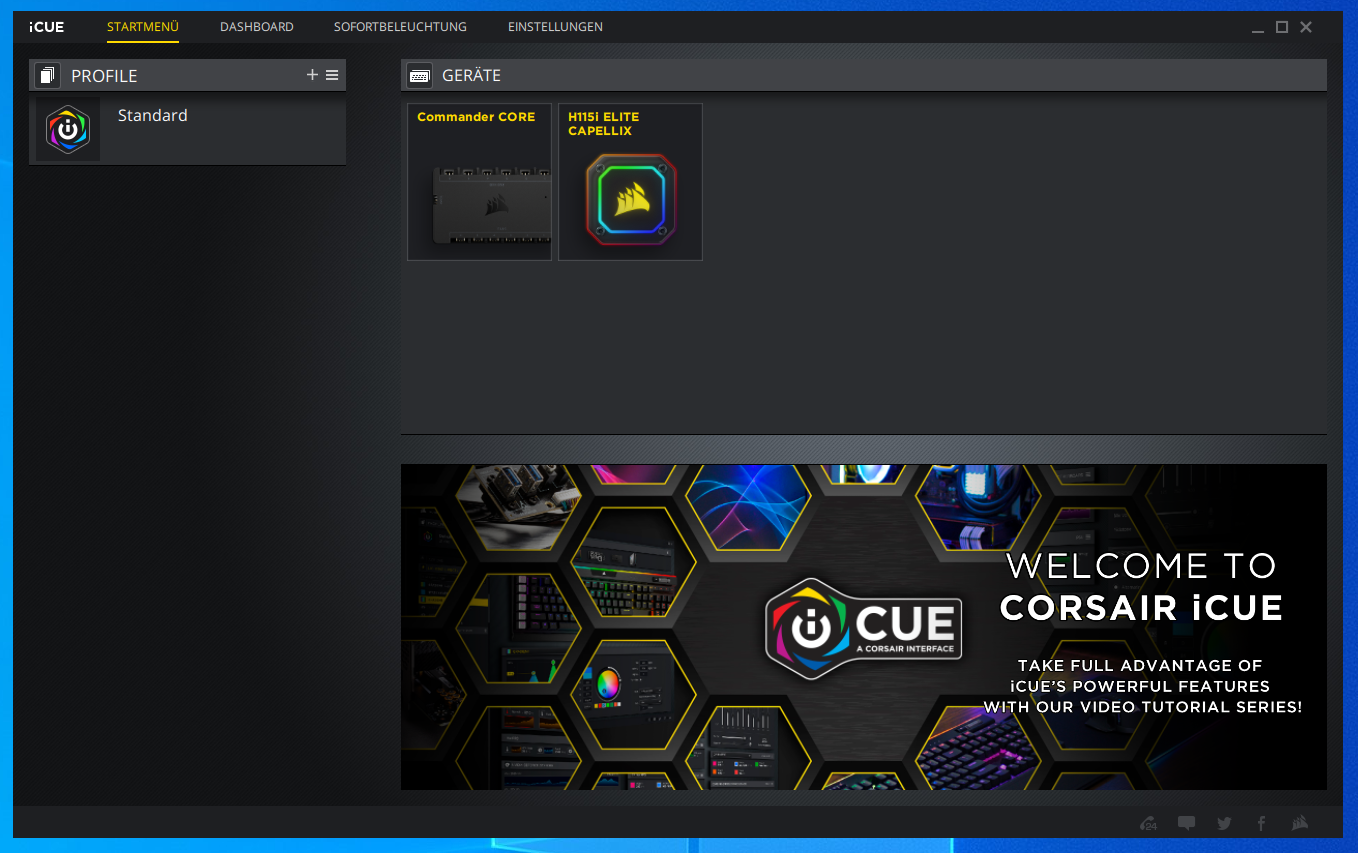This screenshot has width=1358, height=853.
Task: Click the Corsair sails logo icon
Action: pyautogui.click(x=1299, y=823)
